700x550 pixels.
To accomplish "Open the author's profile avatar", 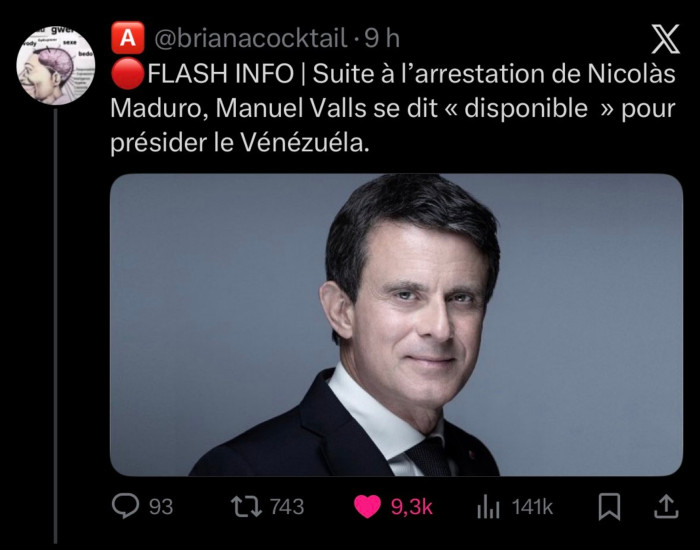I will (56, 67).
